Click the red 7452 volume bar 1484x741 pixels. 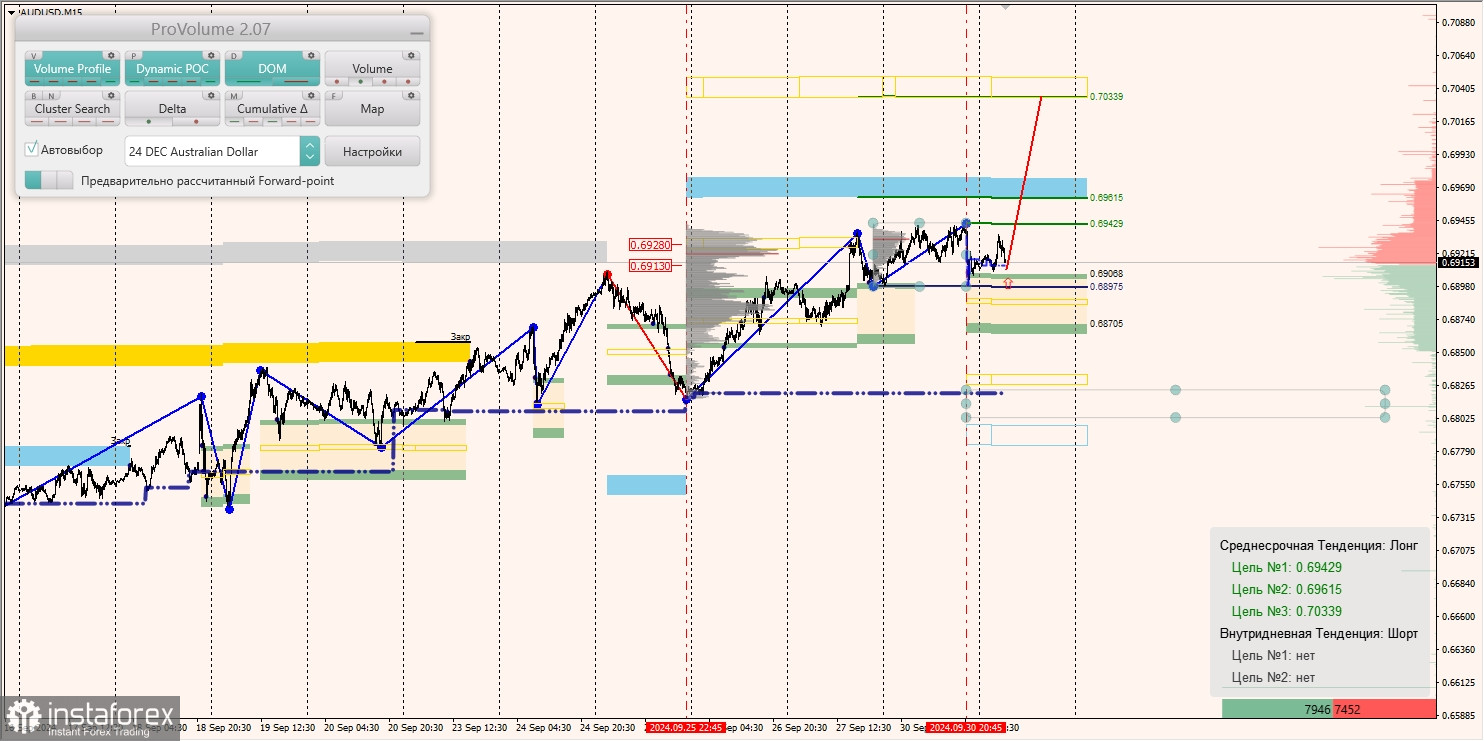pos(1383,709)
